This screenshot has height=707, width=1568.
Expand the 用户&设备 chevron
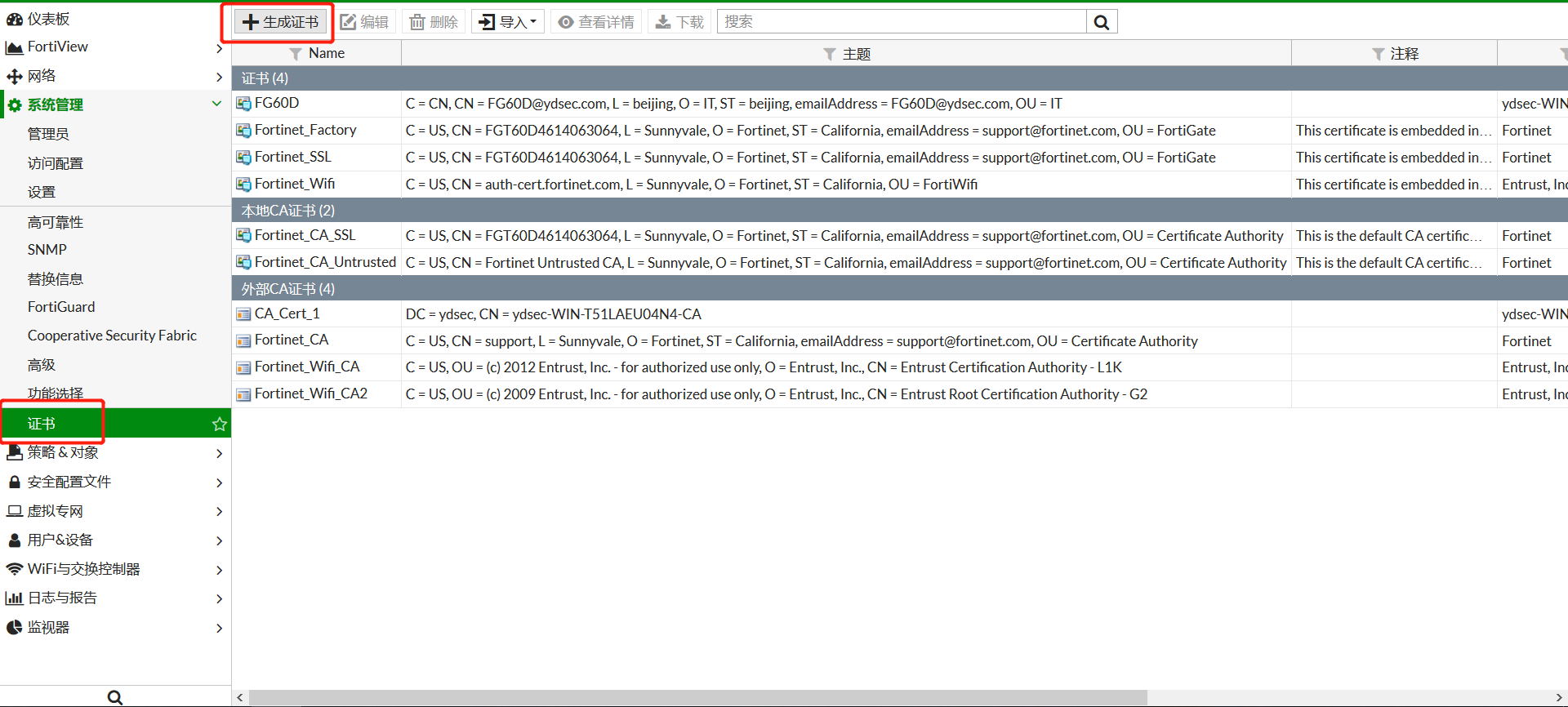(219, 540)
